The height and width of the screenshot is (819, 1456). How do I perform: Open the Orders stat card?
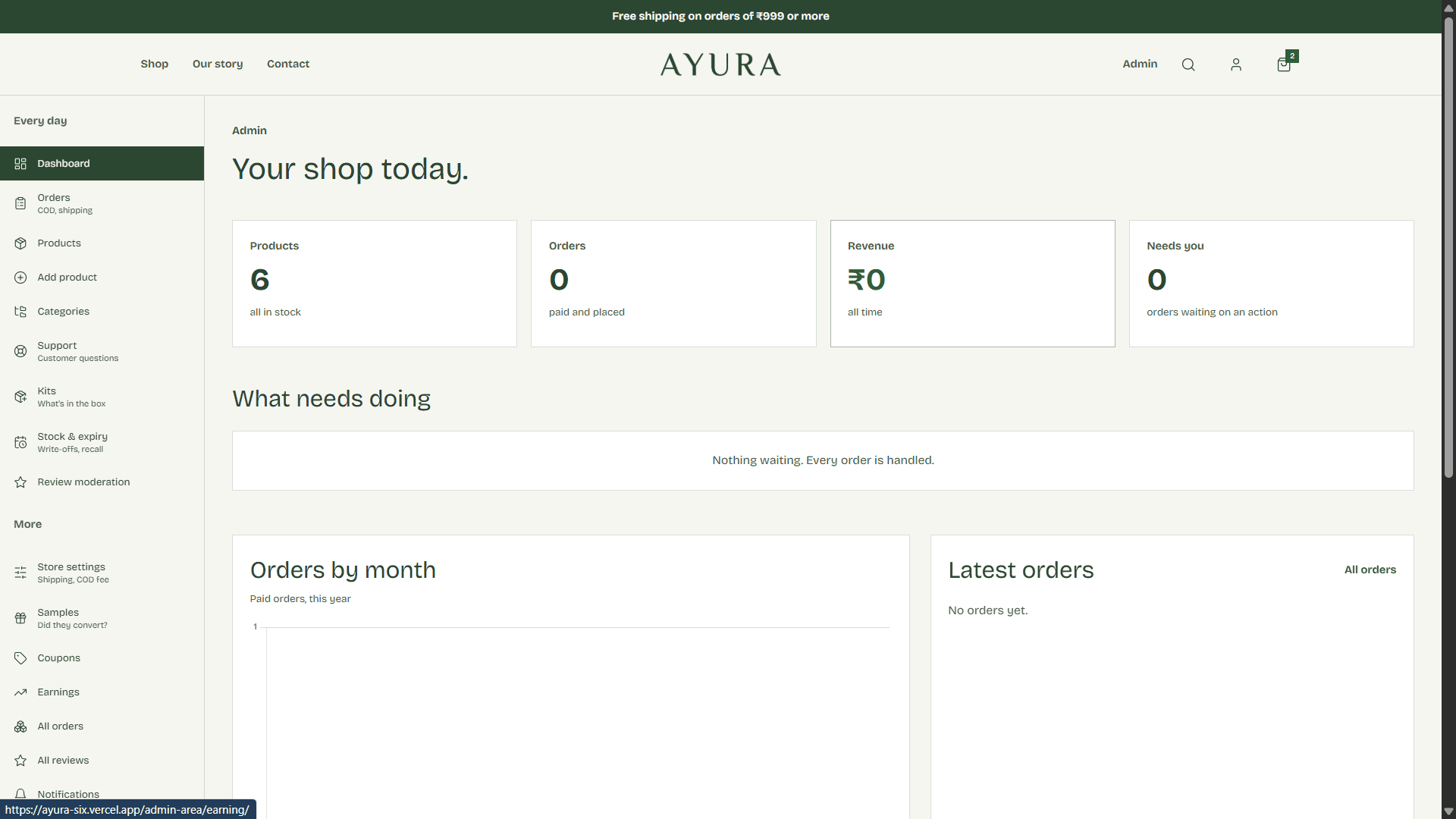tap(673, 284)
